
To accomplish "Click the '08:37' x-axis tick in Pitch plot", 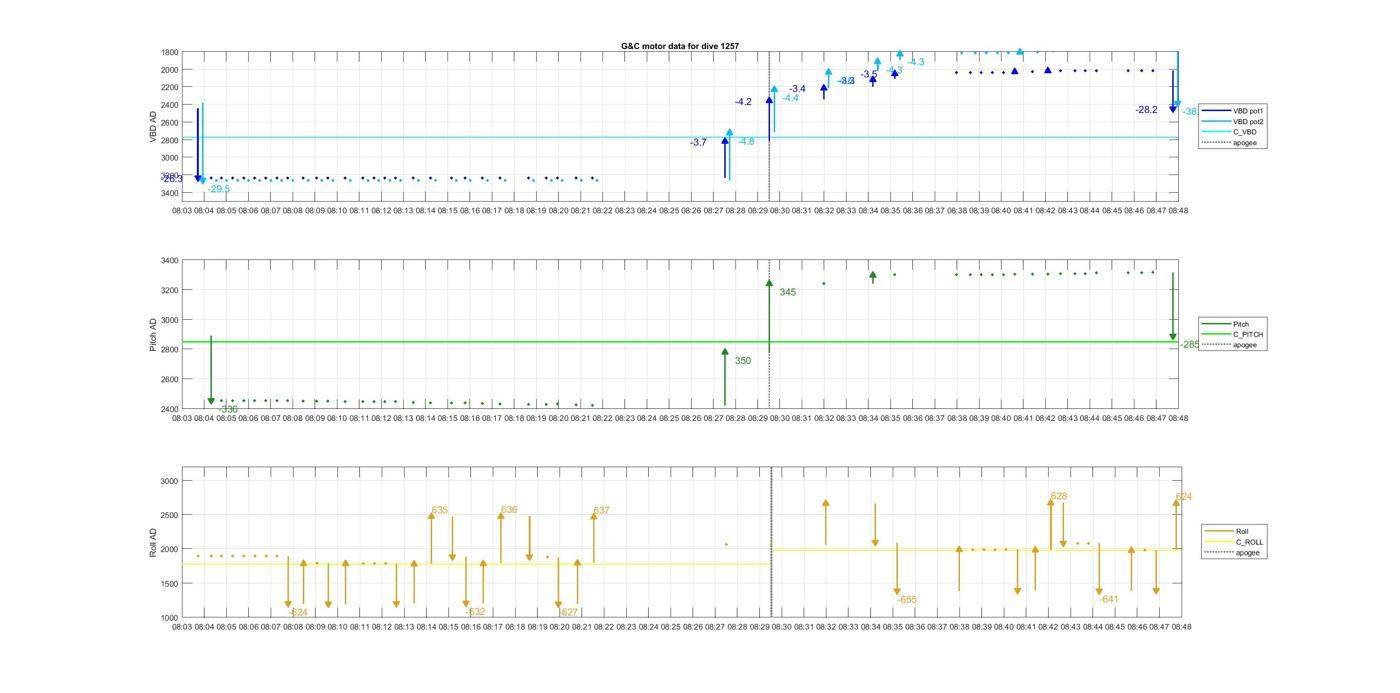I will [x=935, y=419].
